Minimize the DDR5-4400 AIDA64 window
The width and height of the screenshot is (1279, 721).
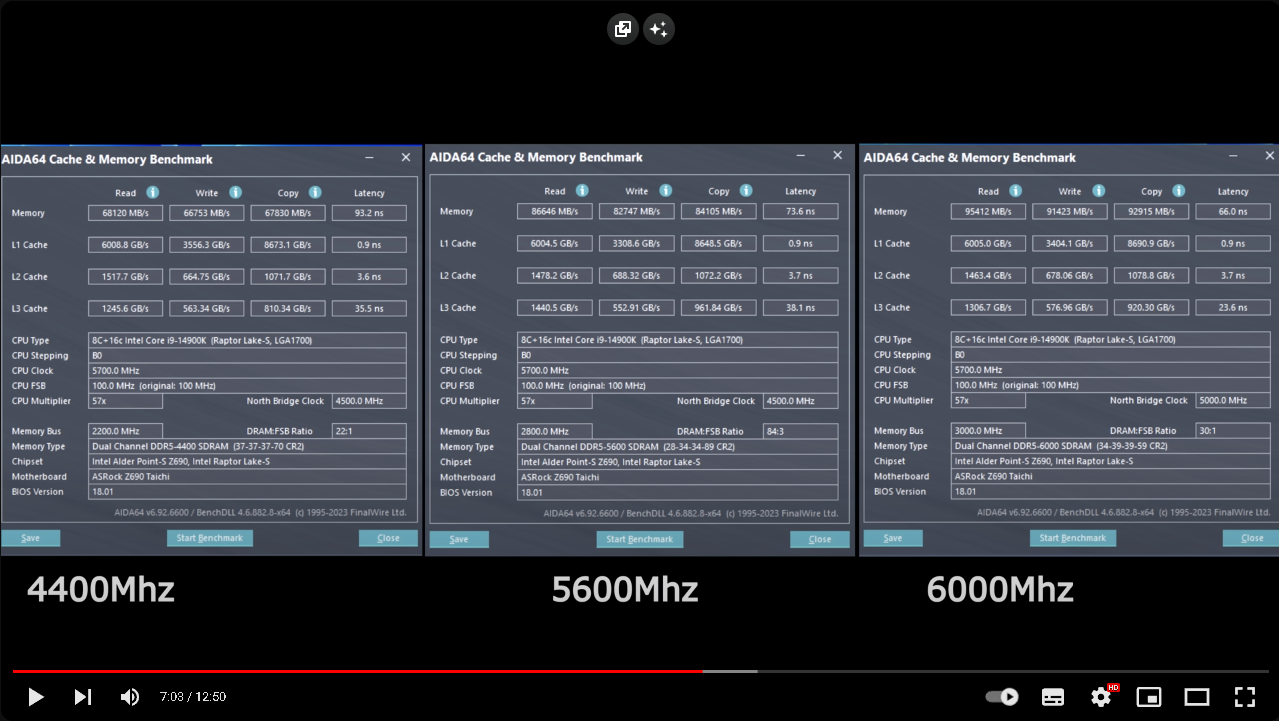370,158
